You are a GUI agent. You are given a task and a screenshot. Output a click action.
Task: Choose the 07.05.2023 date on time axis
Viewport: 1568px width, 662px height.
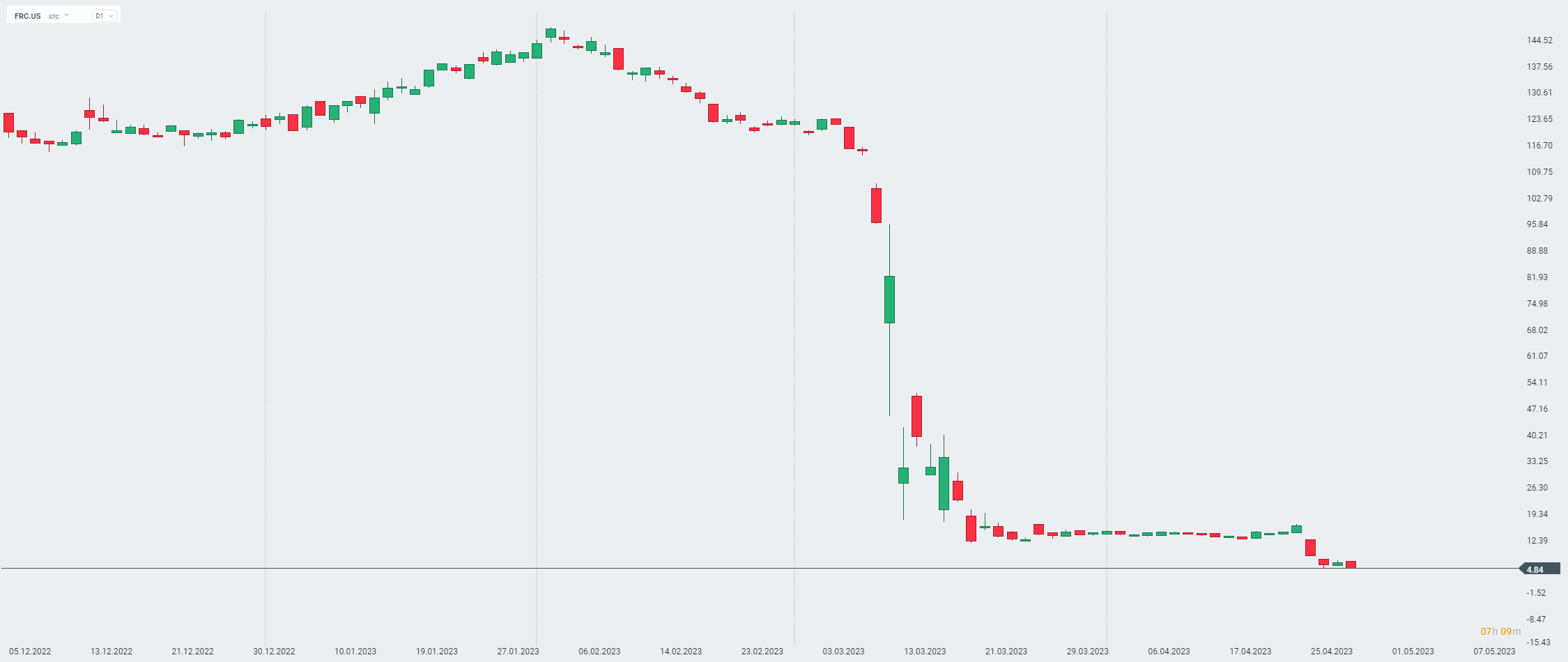click(x=1494, y=652)
